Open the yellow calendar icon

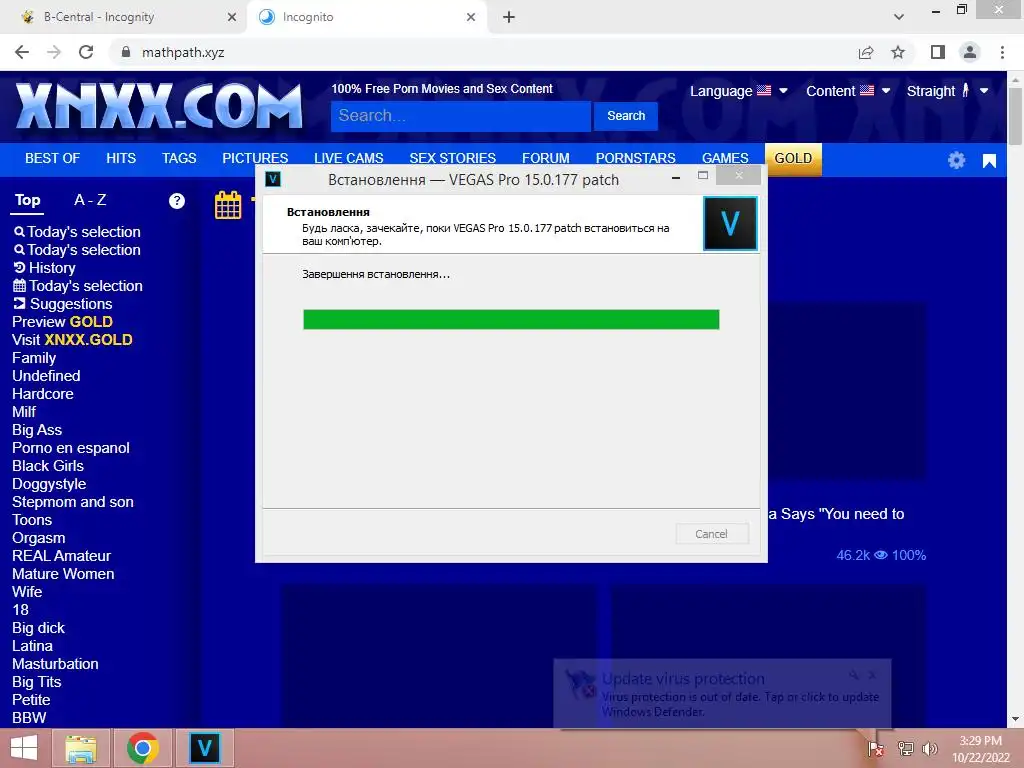click(228, 205)
